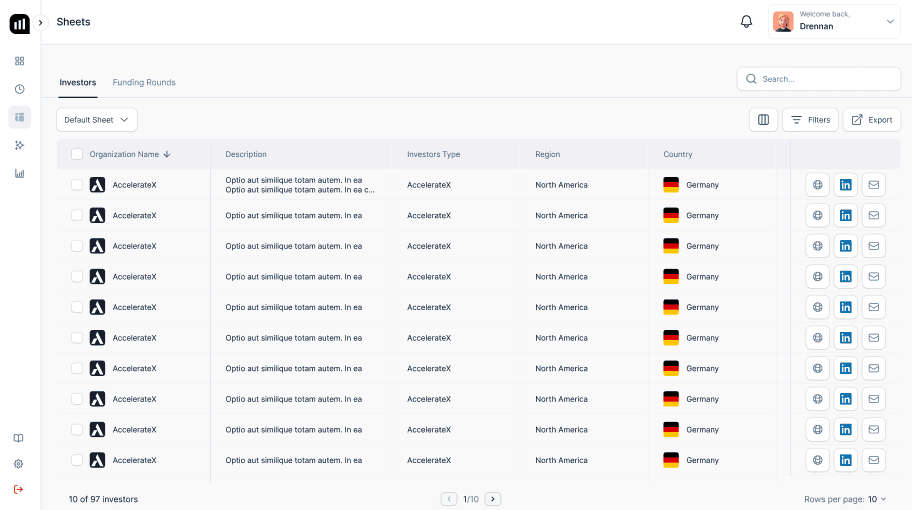This screenshot has width=912, height=510.
Task: Click the Description column header
Action: [246, 154]
